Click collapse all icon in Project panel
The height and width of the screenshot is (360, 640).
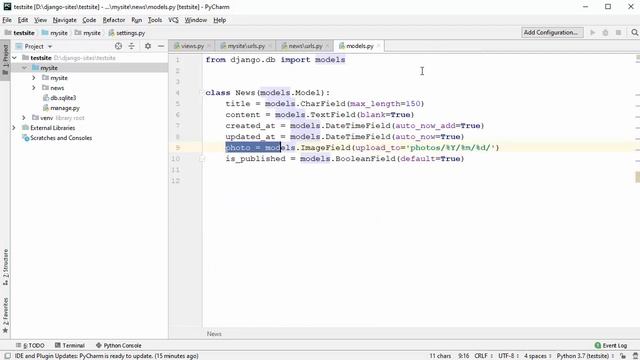click(131, 46)
